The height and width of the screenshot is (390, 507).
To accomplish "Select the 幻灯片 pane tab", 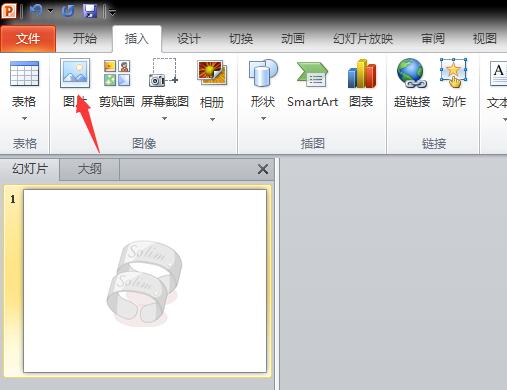I will coord(30,169).
